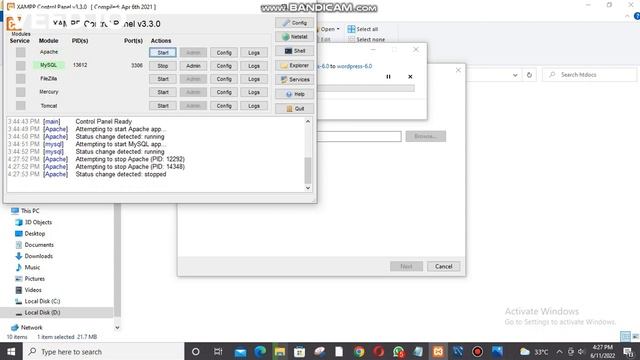Open Network in navigation pane
This screenshot has height=360, width=640.
click(31, 327)
